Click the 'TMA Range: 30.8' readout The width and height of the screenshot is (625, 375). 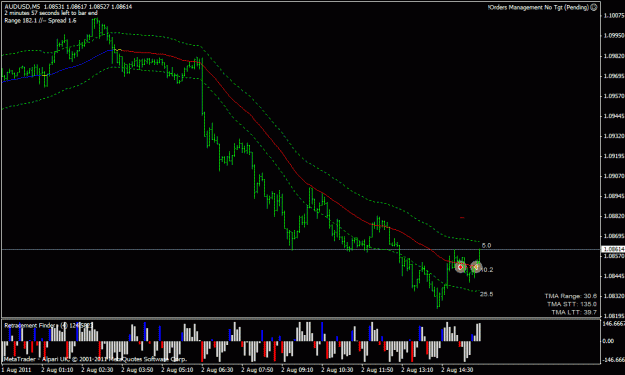[x=571, y=296]
